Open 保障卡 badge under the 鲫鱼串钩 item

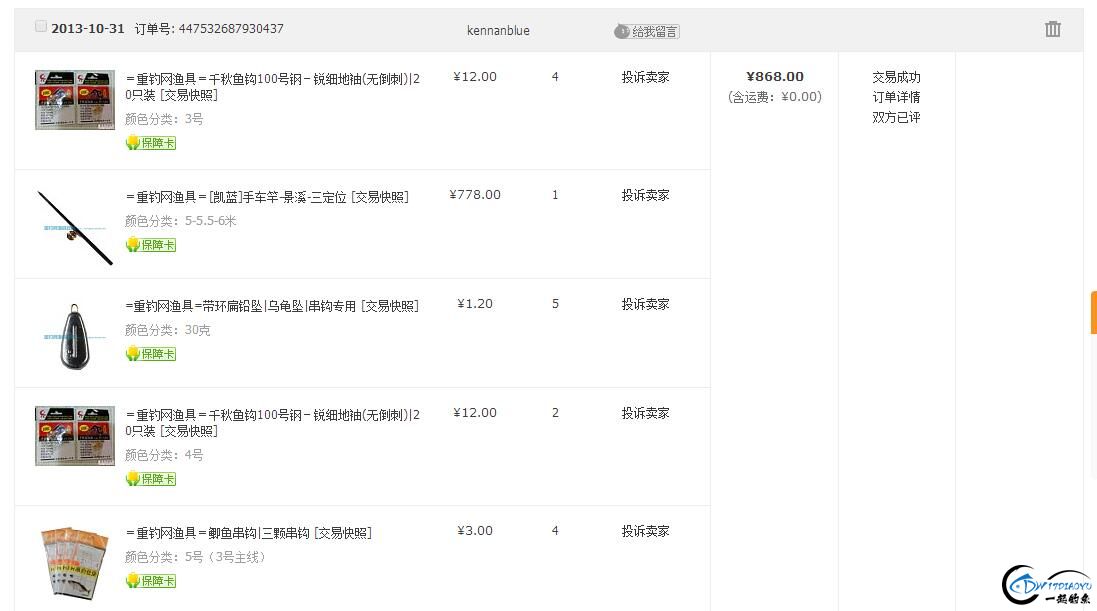pyautogui.click(x=150, y=581)
